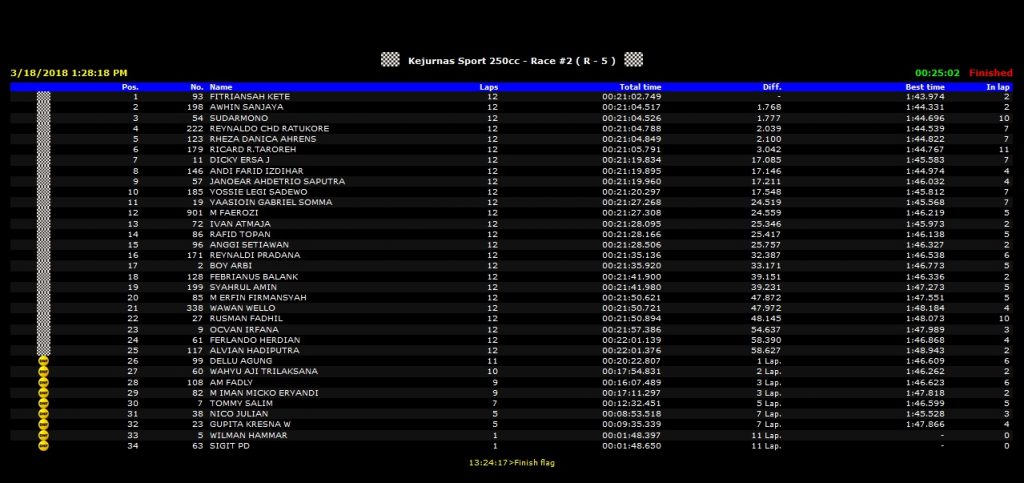Image resolution: width=1024 pixels, height=483 pixels.
Task: Click the checkered flag right of the race title
Action: click(x=633, y=59)
